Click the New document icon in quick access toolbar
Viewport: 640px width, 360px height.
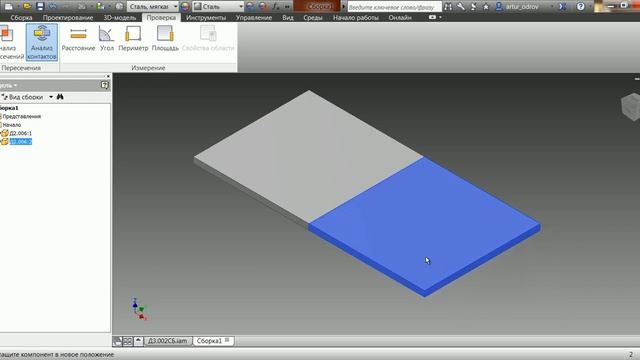tap(9, 7)
